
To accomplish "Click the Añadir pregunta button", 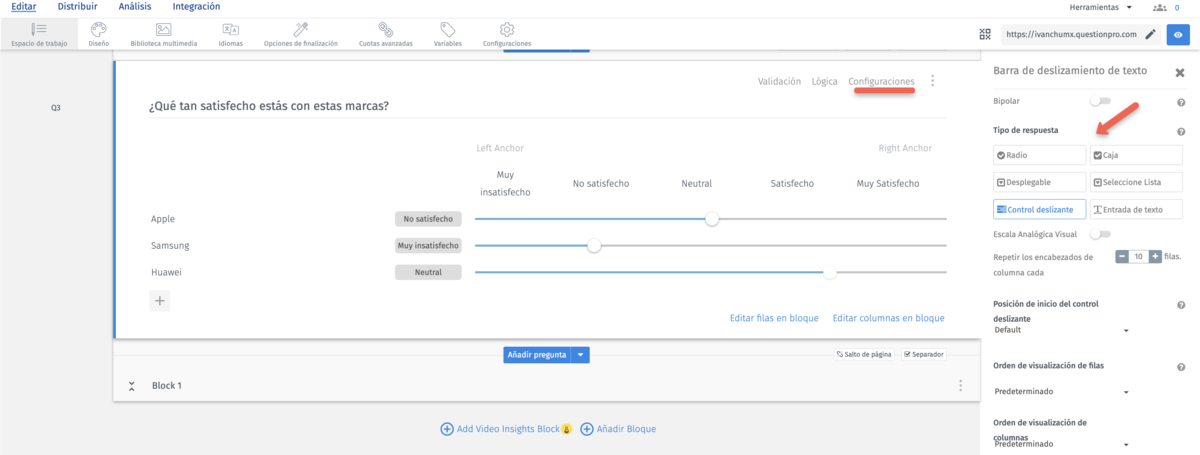I will tap(536, 354).
